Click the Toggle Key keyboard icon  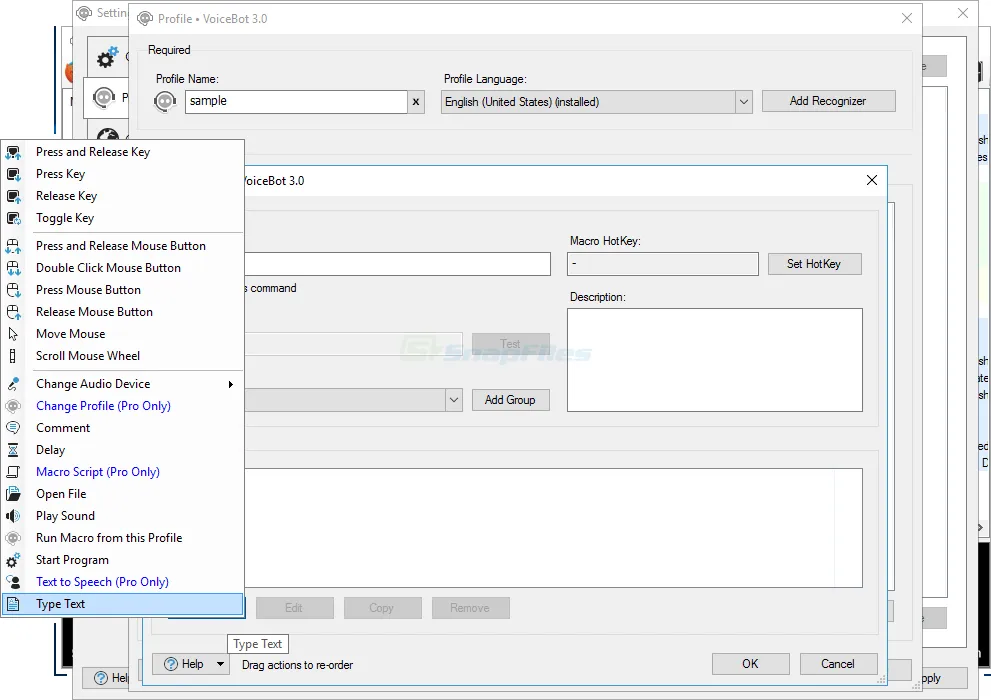click(x=13, y=219)
